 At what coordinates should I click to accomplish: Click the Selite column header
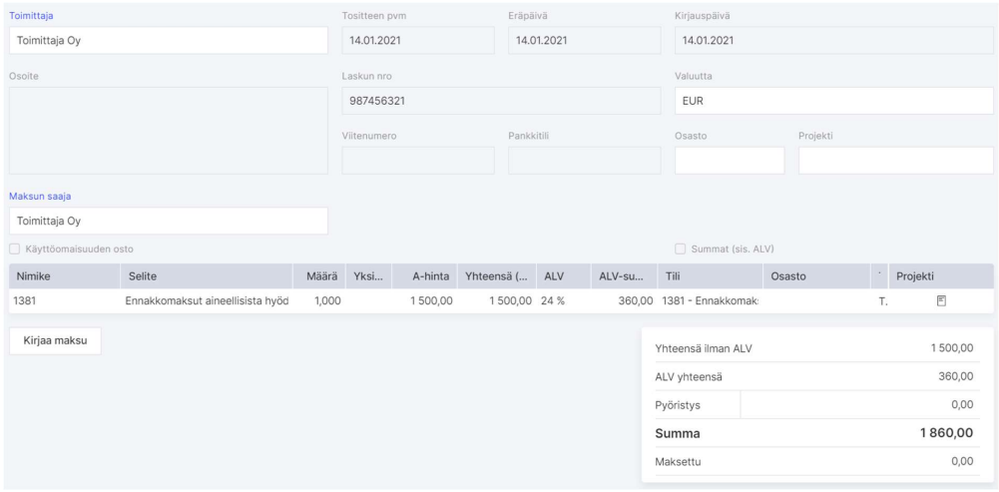point(141,275)
